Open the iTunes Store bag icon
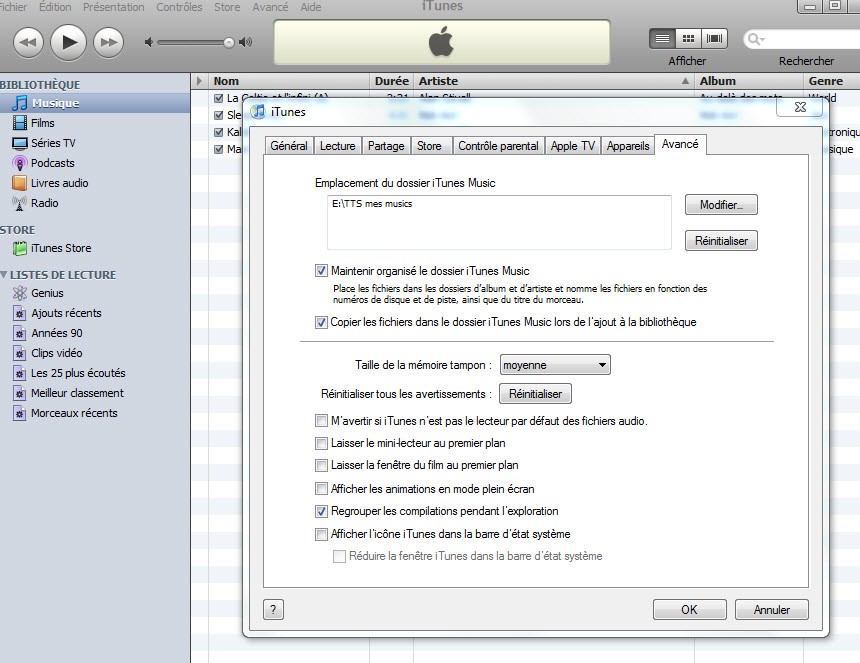Viewport: 860px width, 663px height. [20, 248]
